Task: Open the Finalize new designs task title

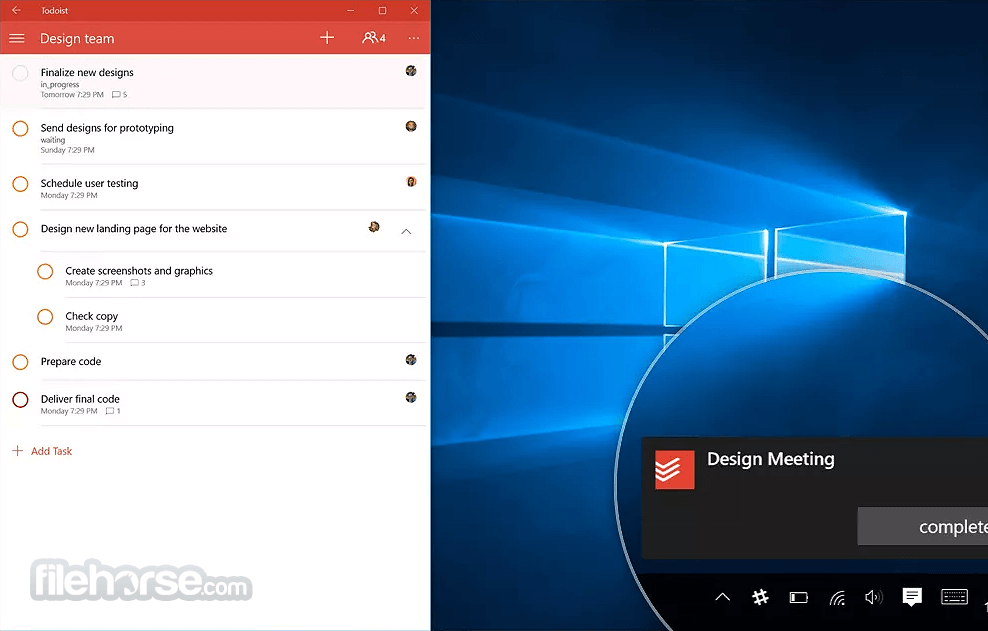Action: (x=87, y=72)
